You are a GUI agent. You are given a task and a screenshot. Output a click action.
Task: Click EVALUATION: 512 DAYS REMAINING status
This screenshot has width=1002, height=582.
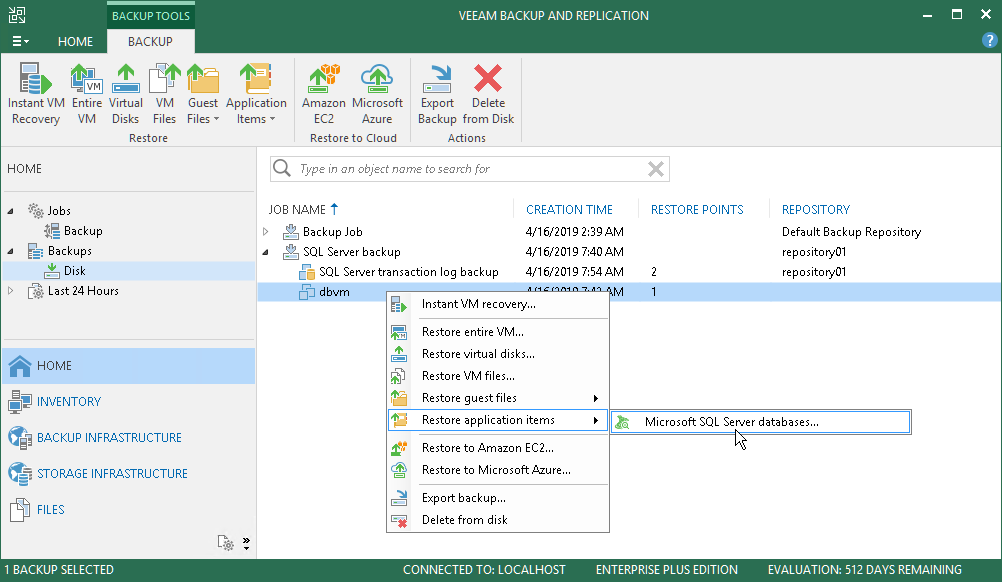point(865,570)
